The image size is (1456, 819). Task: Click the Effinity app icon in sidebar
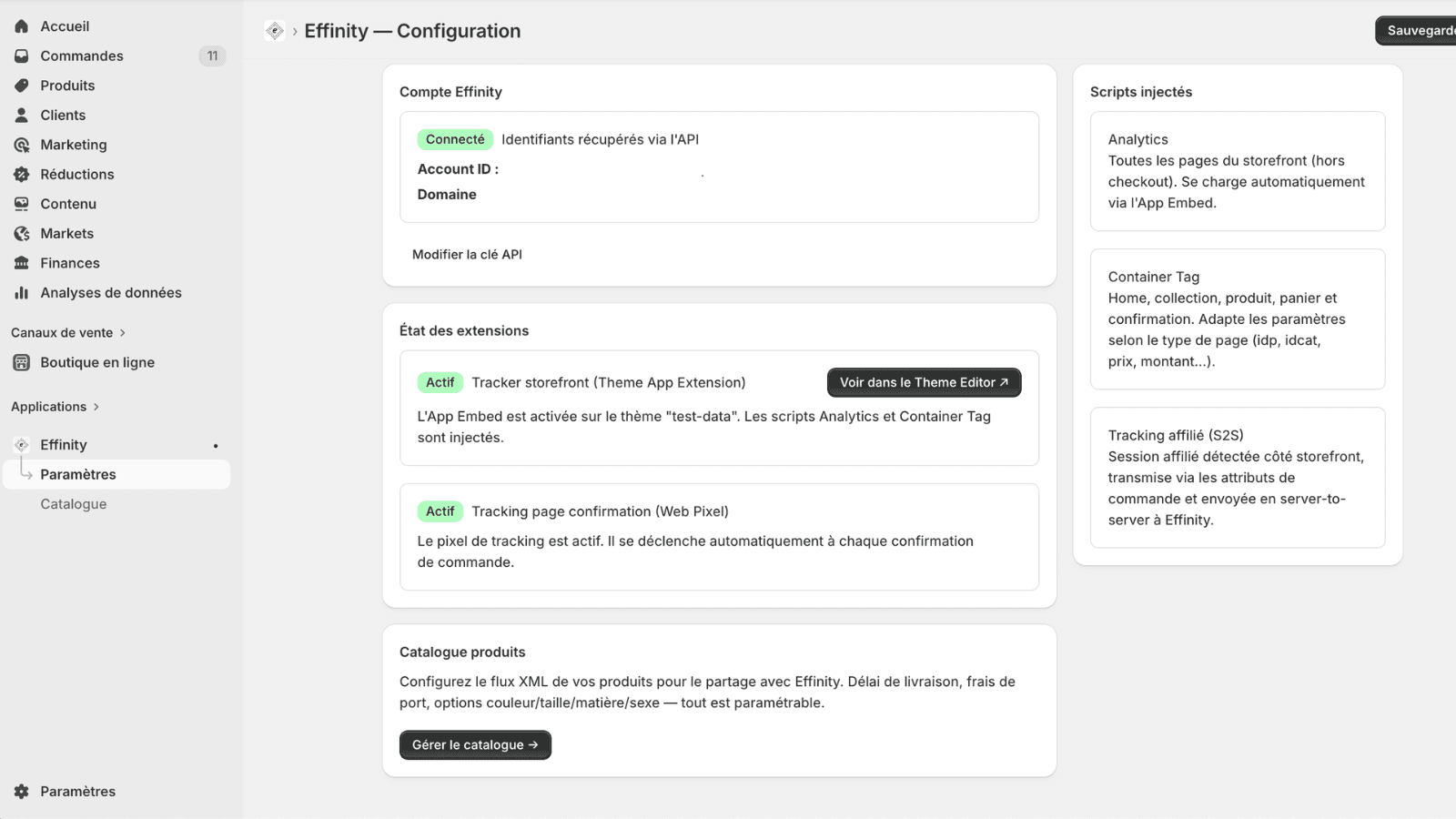(22, 445)
